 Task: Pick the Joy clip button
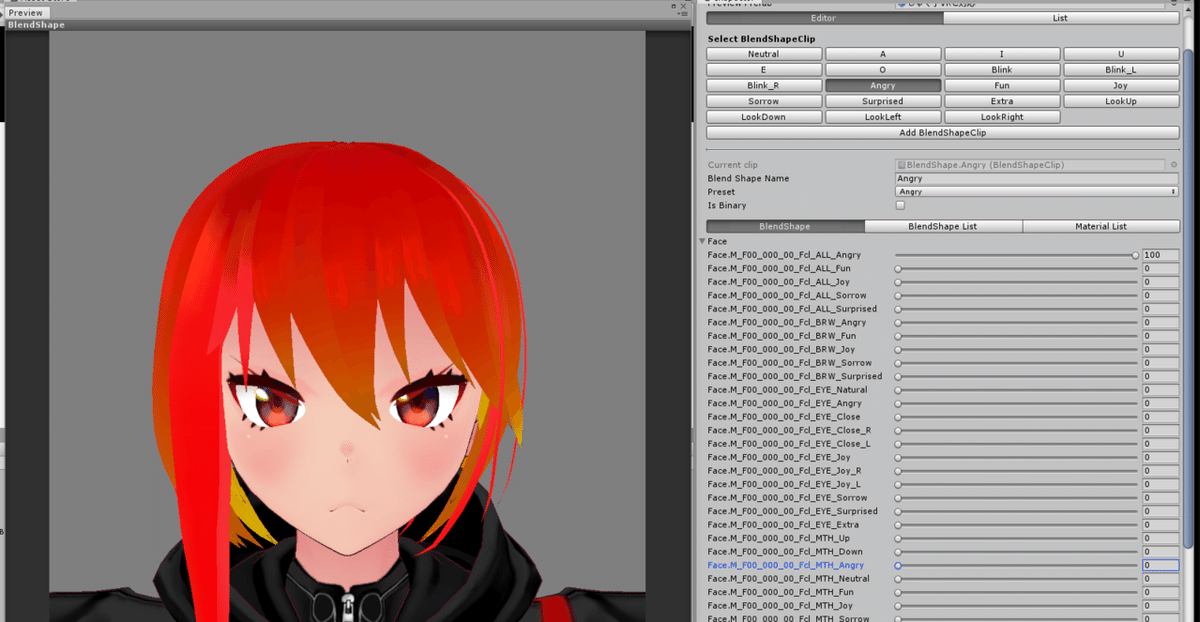point(1121,86)
